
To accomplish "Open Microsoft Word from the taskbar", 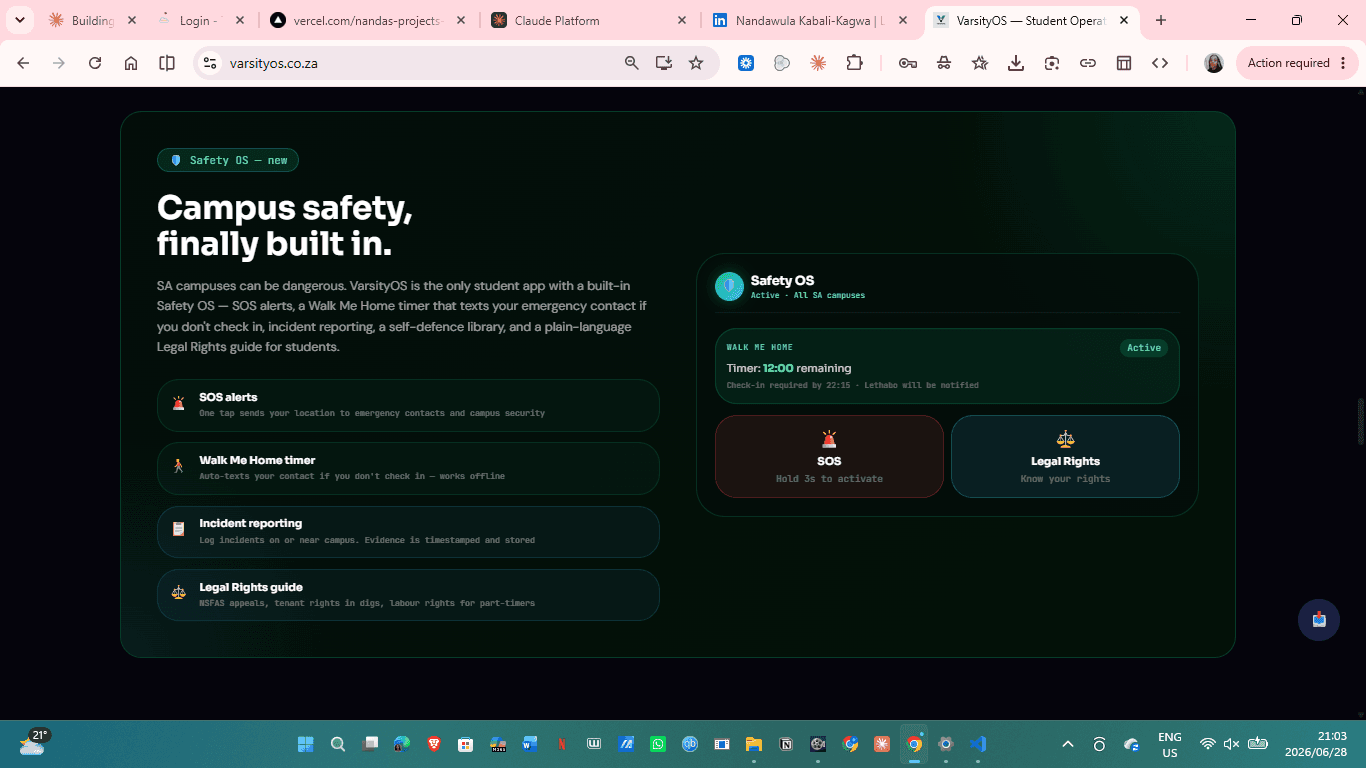I will click(x=530, y=744).
